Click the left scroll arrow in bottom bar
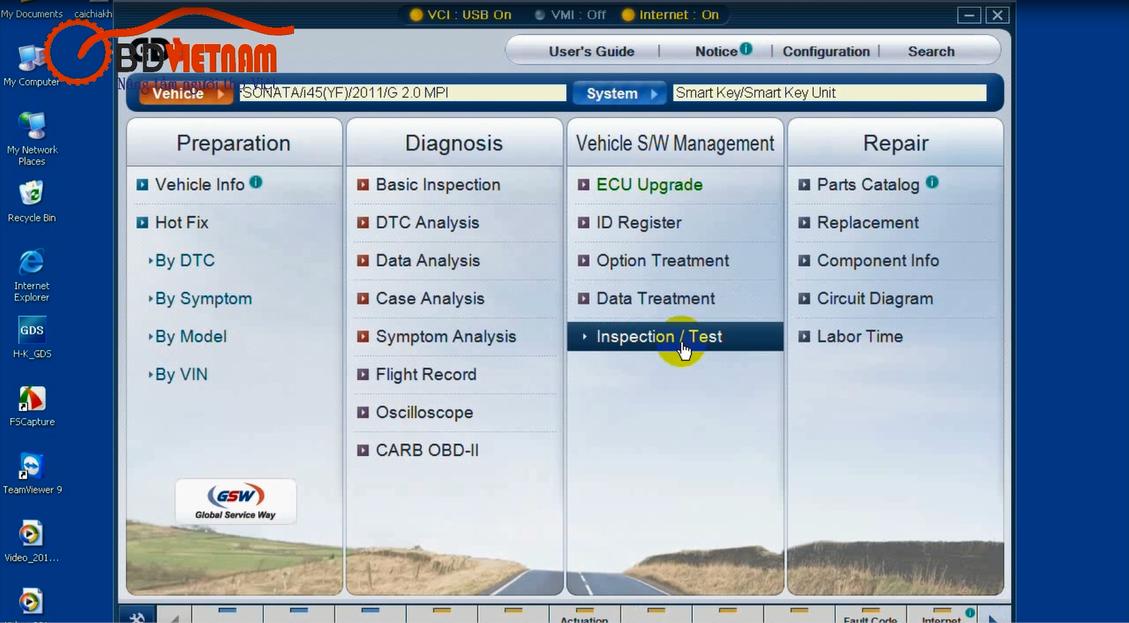 click(x=174, y=616)
